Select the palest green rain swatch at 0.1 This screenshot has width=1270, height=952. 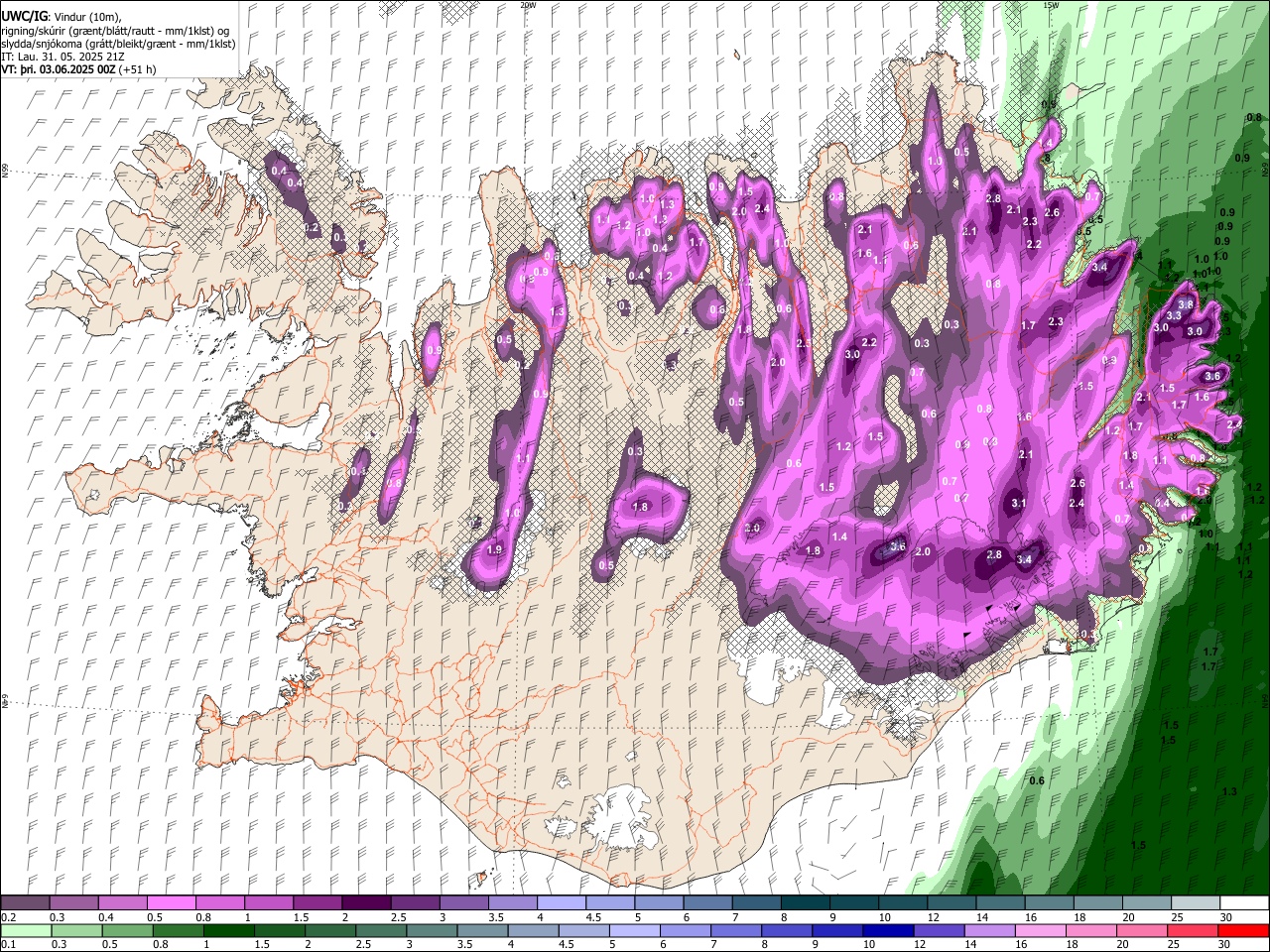point(27,930)
